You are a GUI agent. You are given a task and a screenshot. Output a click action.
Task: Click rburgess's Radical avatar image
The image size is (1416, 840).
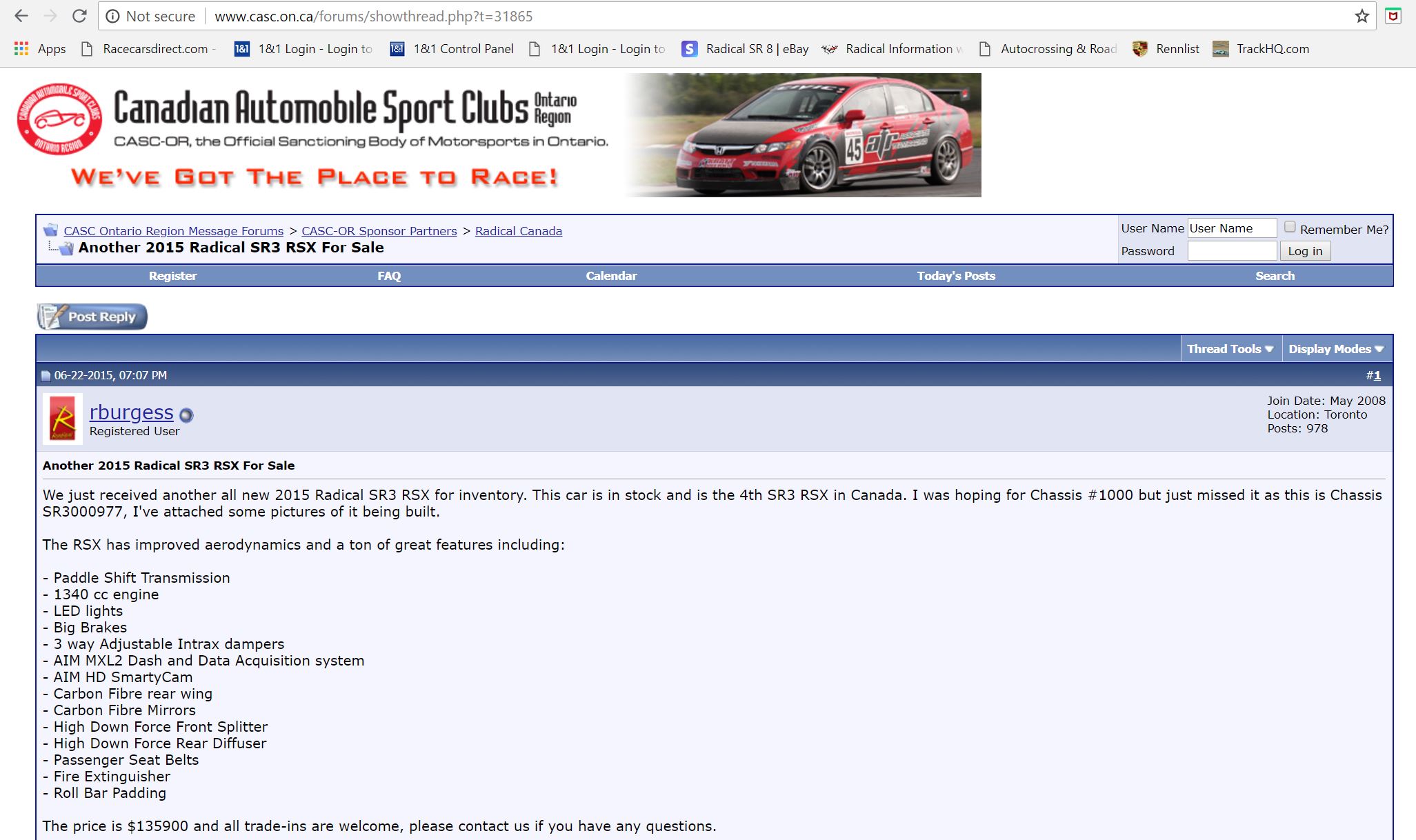point(63,419)
